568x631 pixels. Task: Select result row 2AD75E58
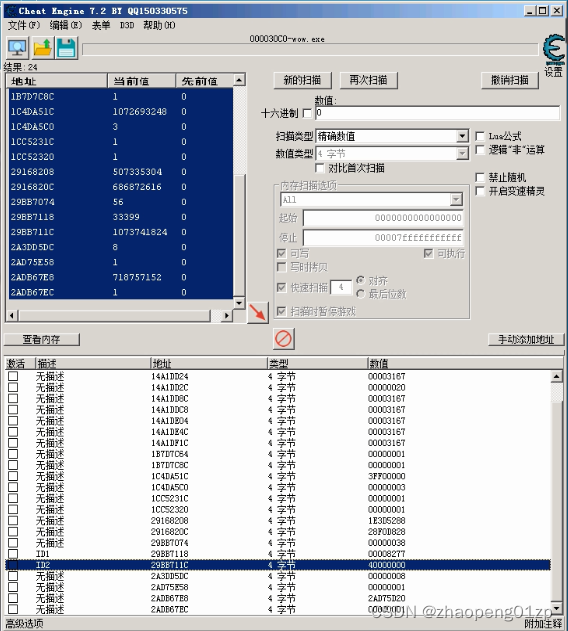[x=120, y=262]
